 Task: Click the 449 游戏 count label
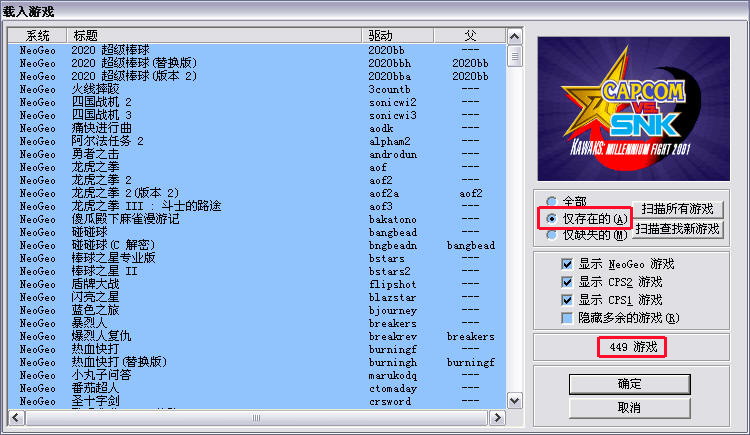pyautogui.click(x=633, y=347)
